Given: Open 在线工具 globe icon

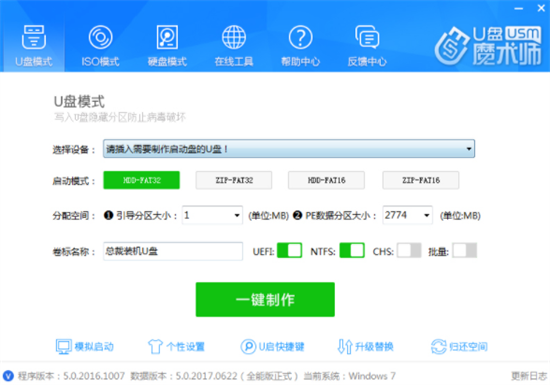Looking at the screenshot, I should tap(234, 37).
